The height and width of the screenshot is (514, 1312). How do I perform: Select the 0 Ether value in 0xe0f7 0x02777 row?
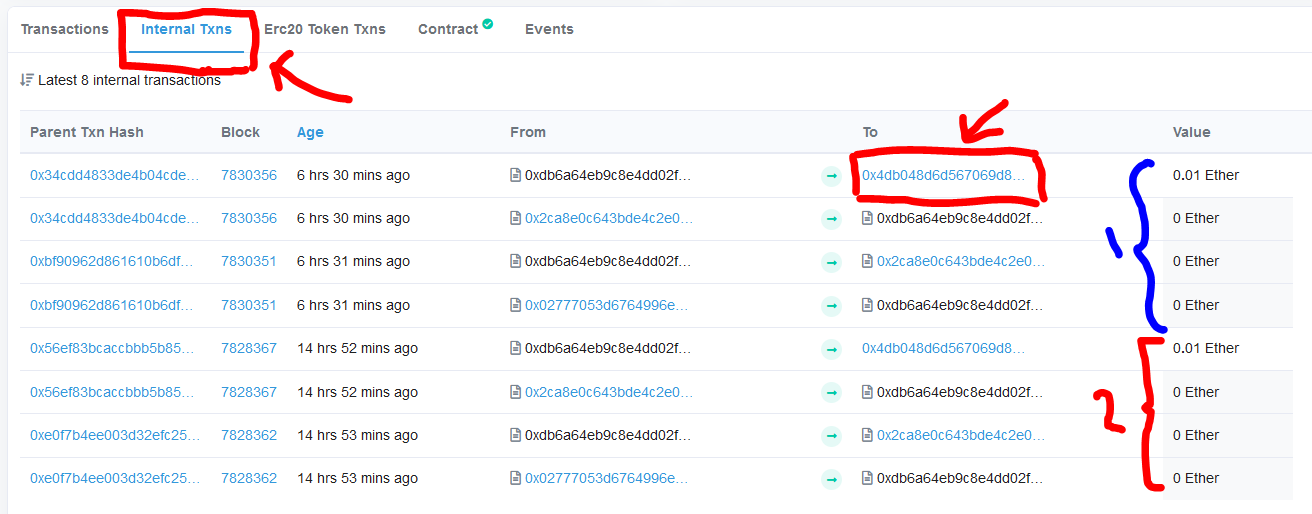[x=1196, y=478]
